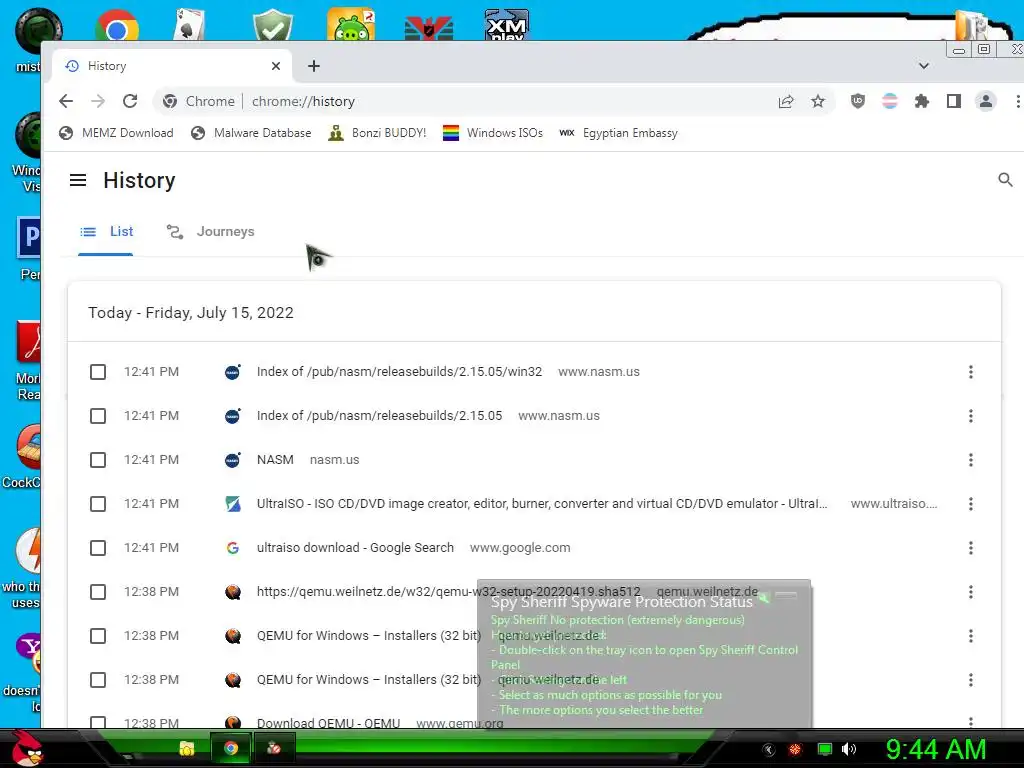The image size is (1024, 768).
Task: Check the ultraiso download Google Search checkbox
Action: (x=98, y=548)
